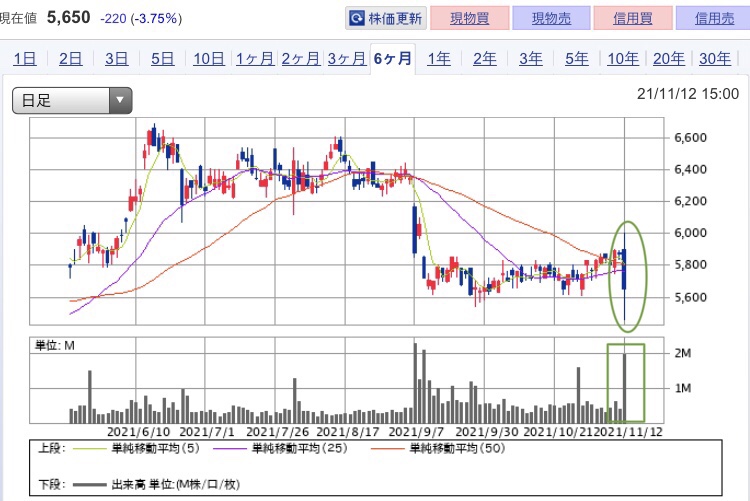Click the dropdown arrow beside 日足

120,100
